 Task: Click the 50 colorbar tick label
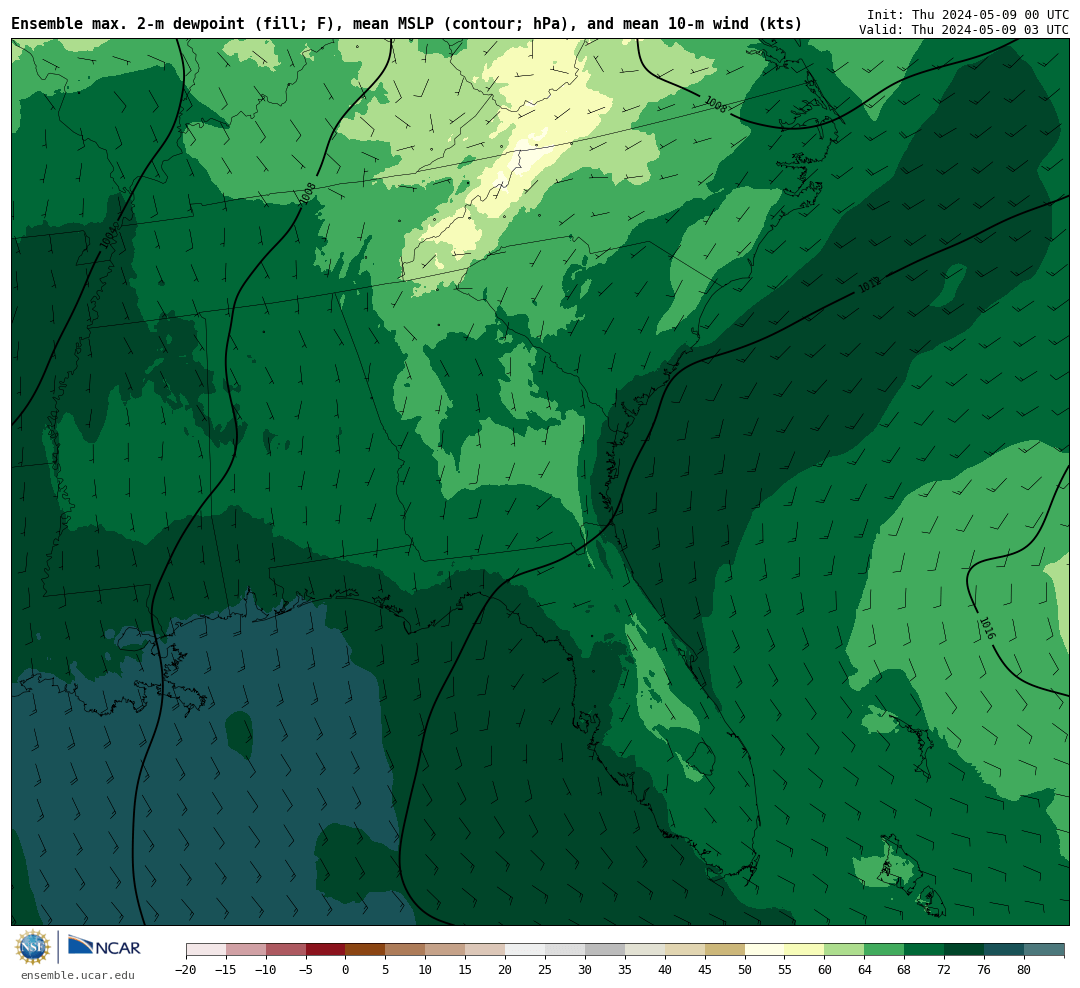point(745,970)
